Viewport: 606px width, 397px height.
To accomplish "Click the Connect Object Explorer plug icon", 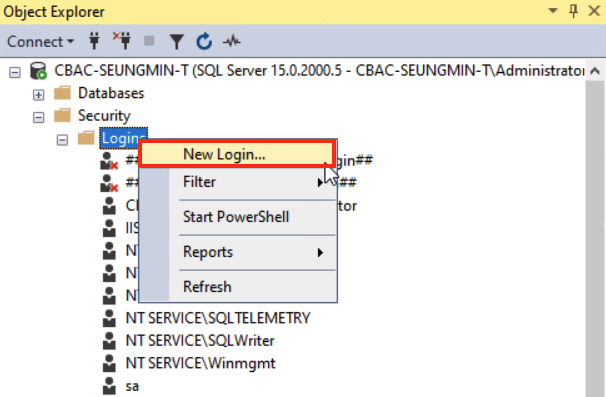I will 94,41.
